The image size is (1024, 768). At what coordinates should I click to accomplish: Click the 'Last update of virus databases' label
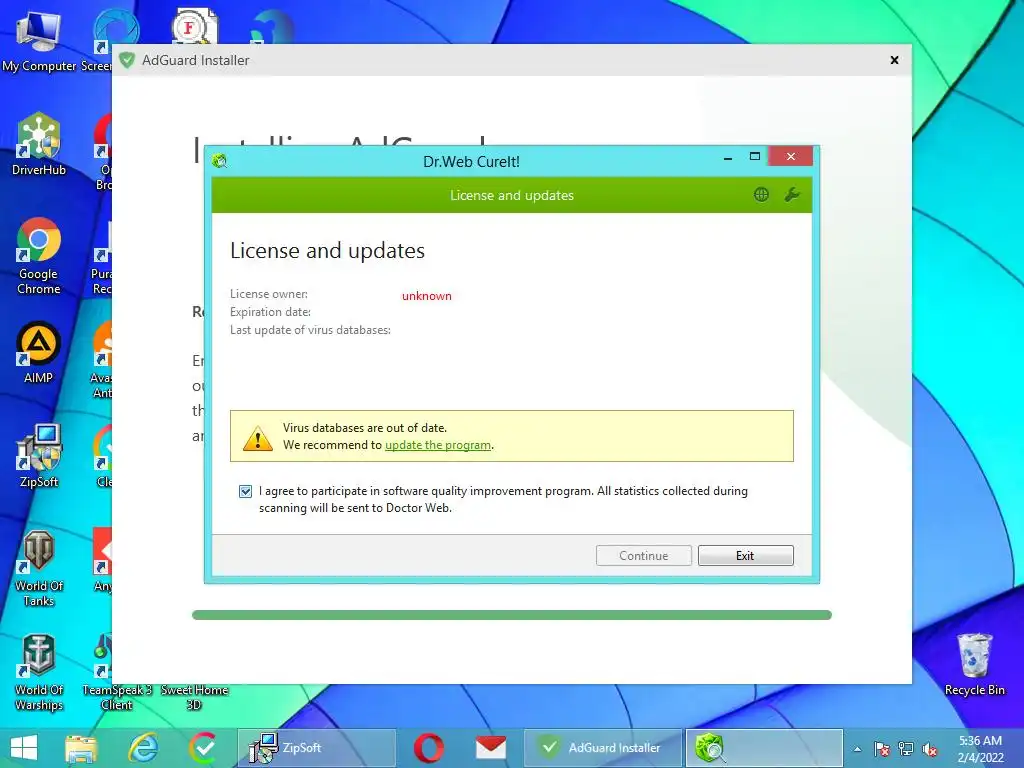click(x=310, y=330)
